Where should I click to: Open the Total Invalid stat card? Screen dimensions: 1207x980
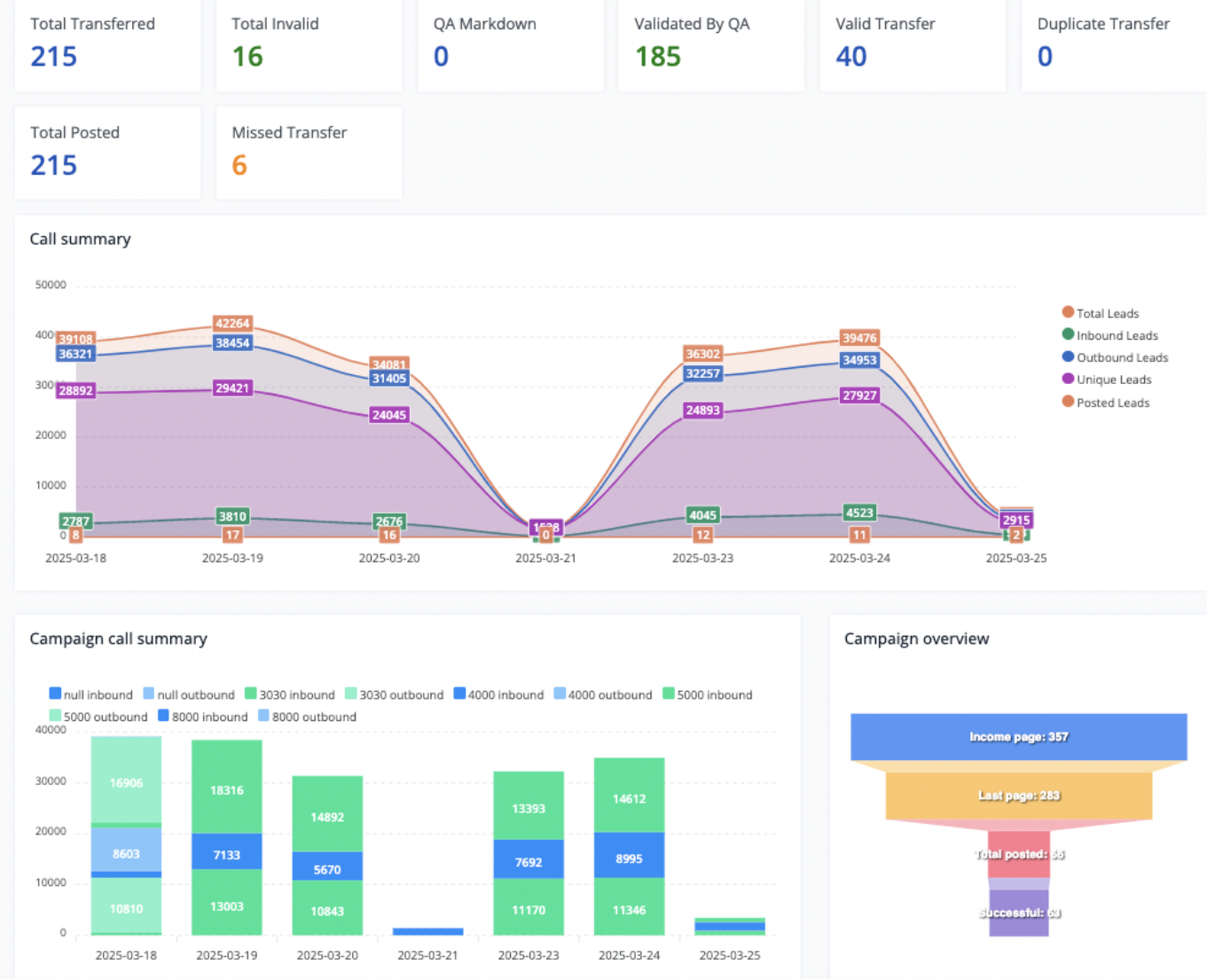[x=309, y=44]
